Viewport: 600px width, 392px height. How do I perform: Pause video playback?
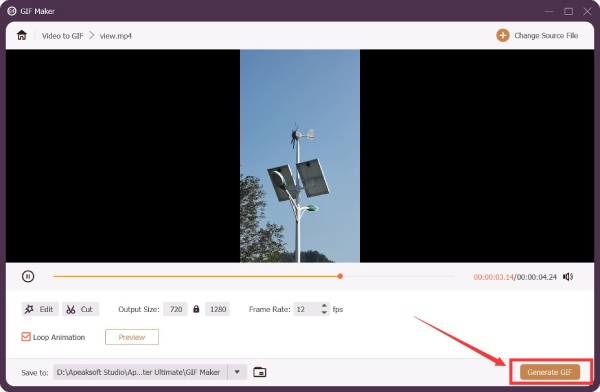28,276
